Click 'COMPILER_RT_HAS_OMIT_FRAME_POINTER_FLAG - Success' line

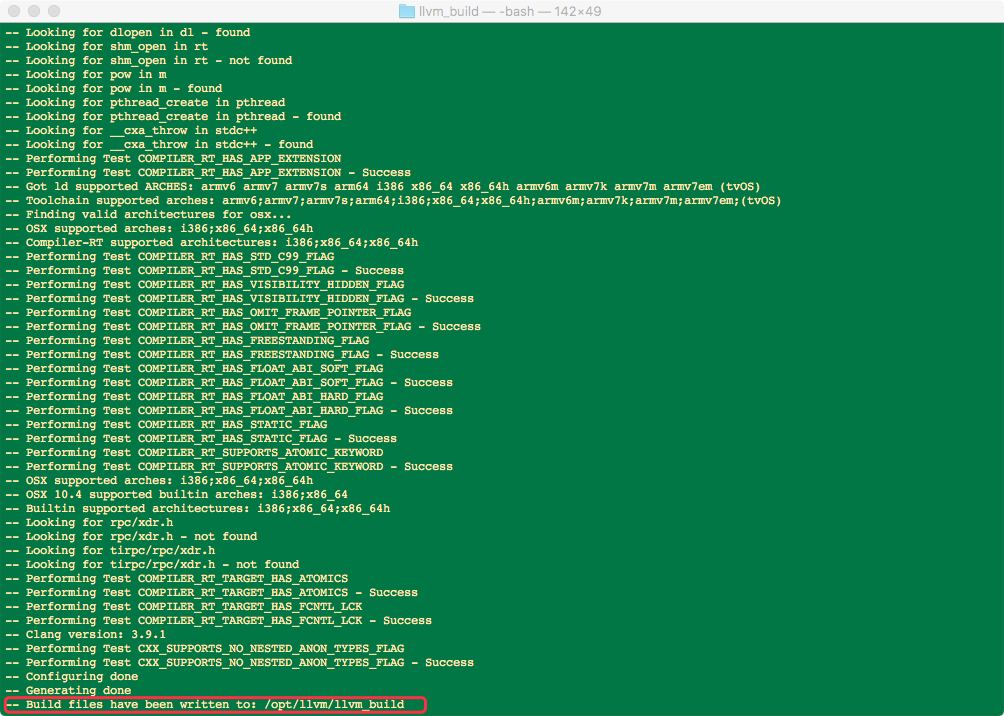(243, 327)
